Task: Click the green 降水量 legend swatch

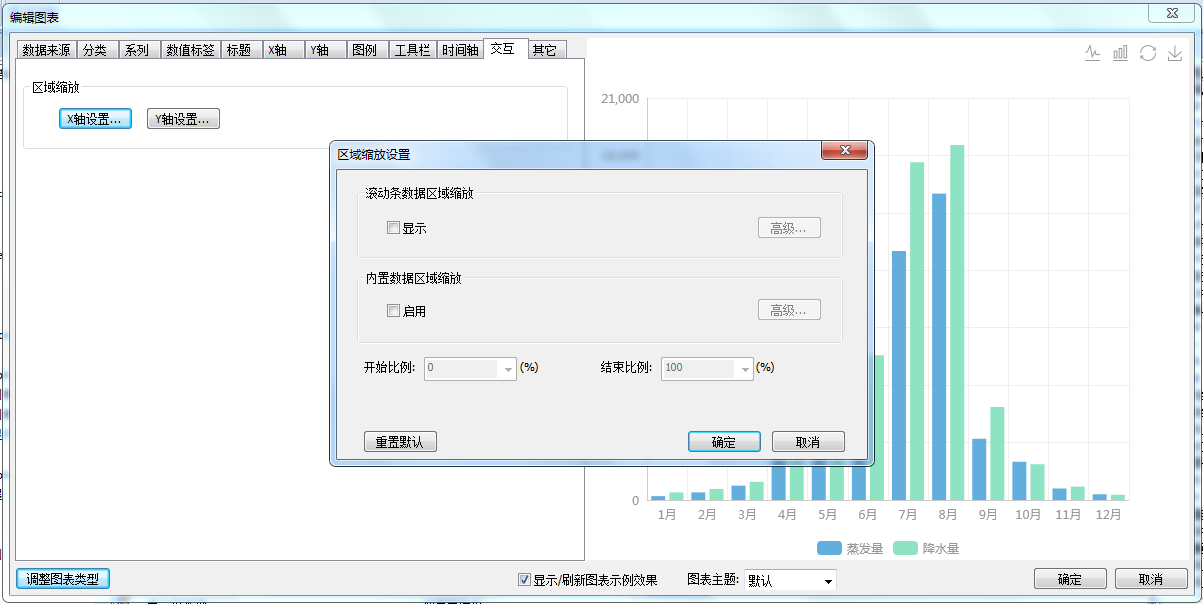Action: coord(905,548)
